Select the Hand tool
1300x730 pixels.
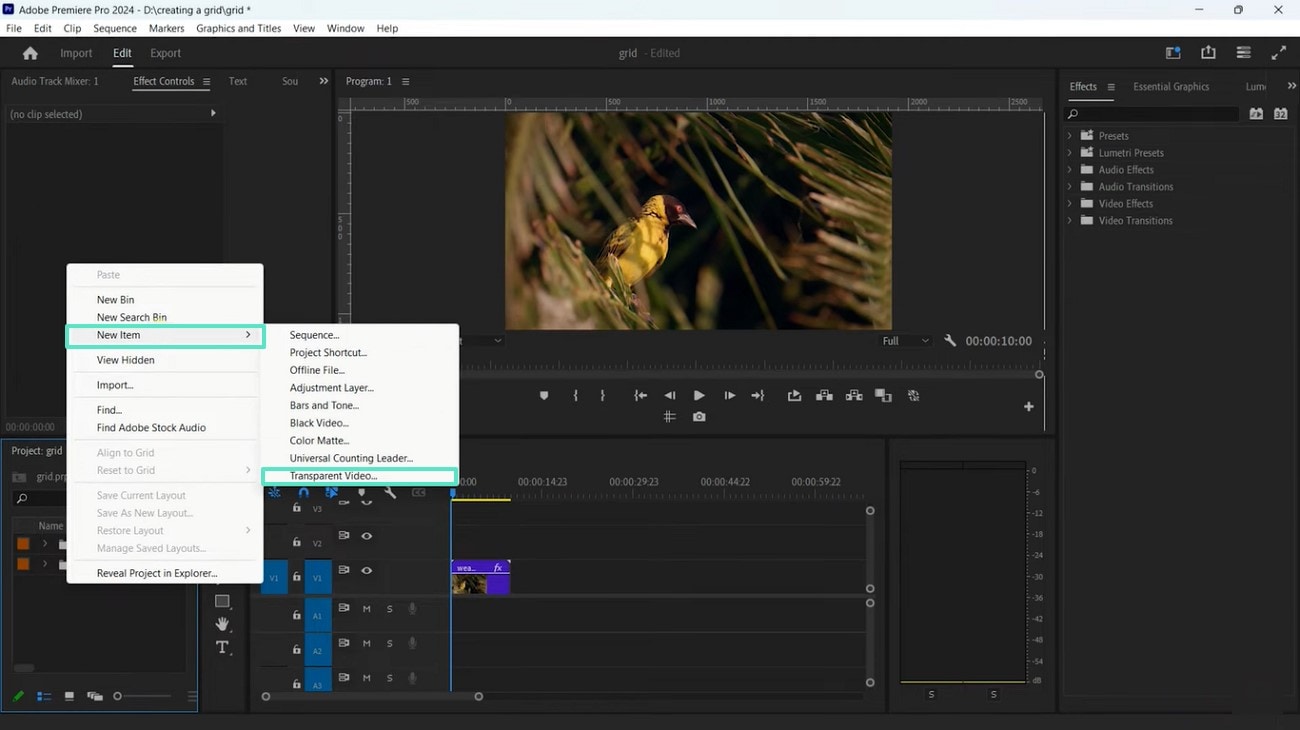(x=222, y=624)
